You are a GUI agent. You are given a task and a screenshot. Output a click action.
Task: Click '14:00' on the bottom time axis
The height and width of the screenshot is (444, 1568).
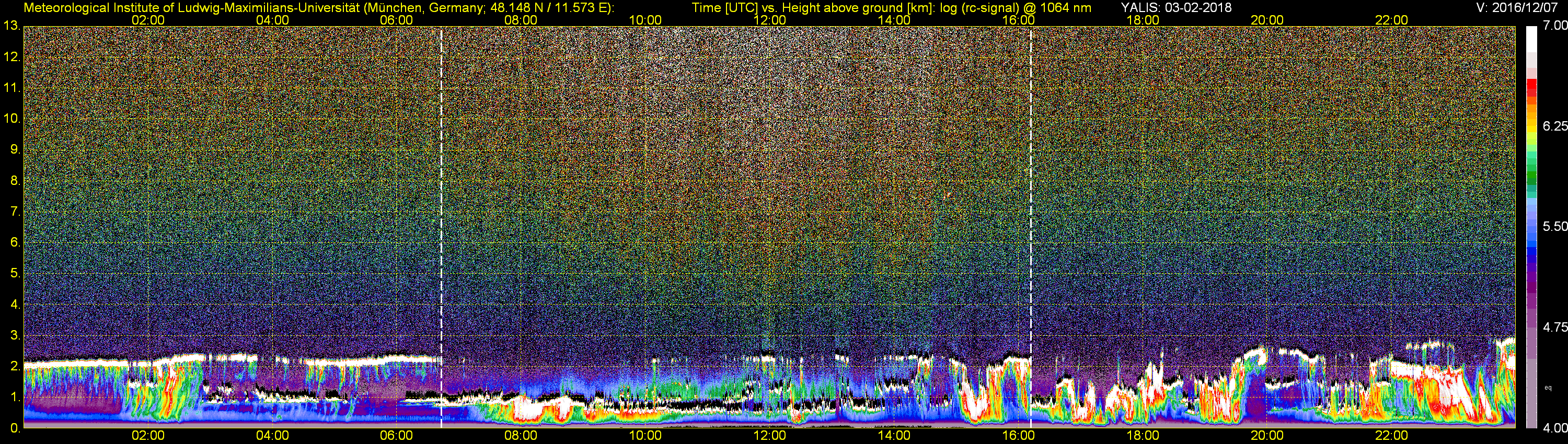[894, 436]
